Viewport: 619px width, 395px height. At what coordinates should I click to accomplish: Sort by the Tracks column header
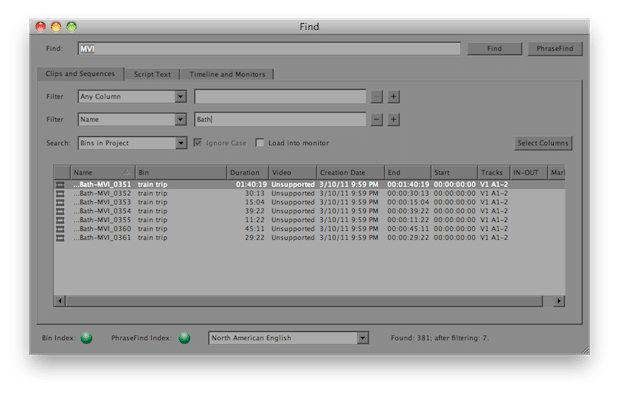point(494,172)
